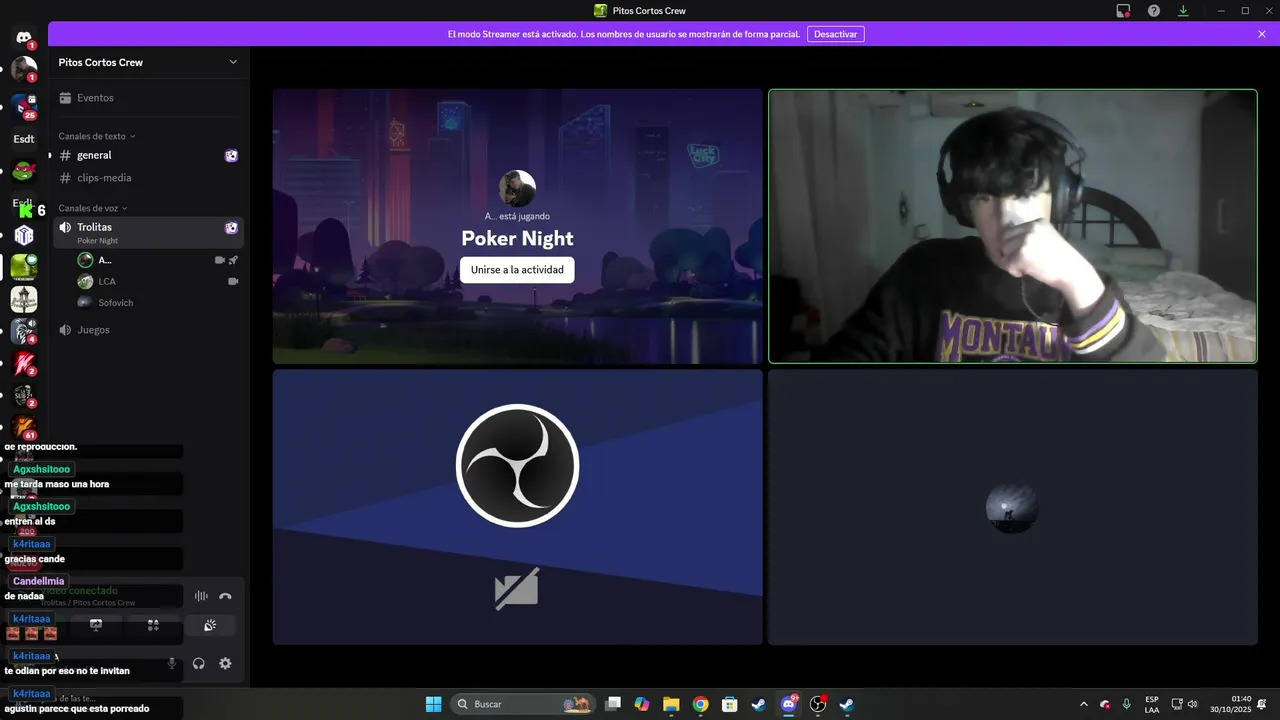Open the Eventos section
The height and width of the screenshot is (720, 1280).
[148, 98]
